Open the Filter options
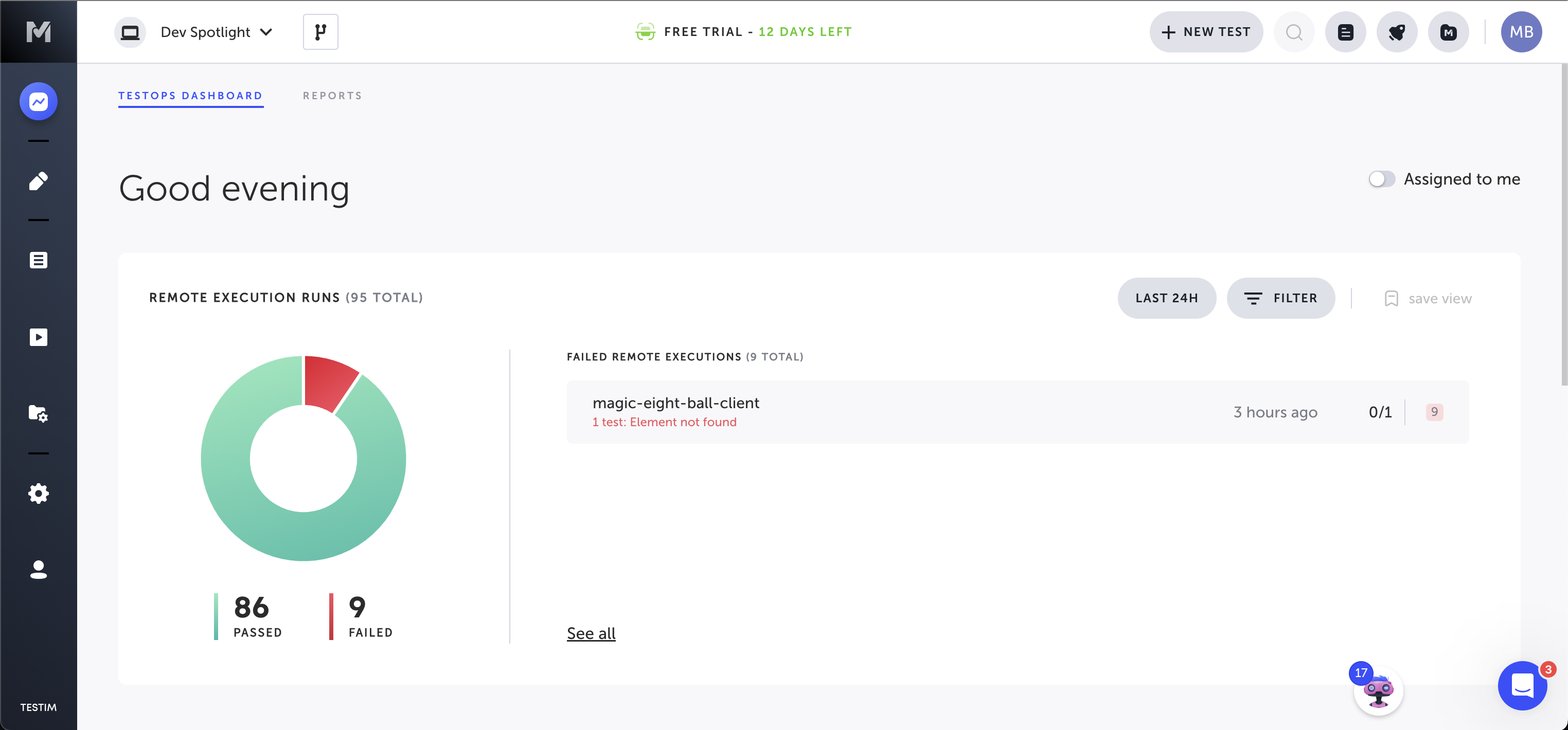Viewport: 1568px width, 730px height. pyautogui.click(x=1281, y=298)
